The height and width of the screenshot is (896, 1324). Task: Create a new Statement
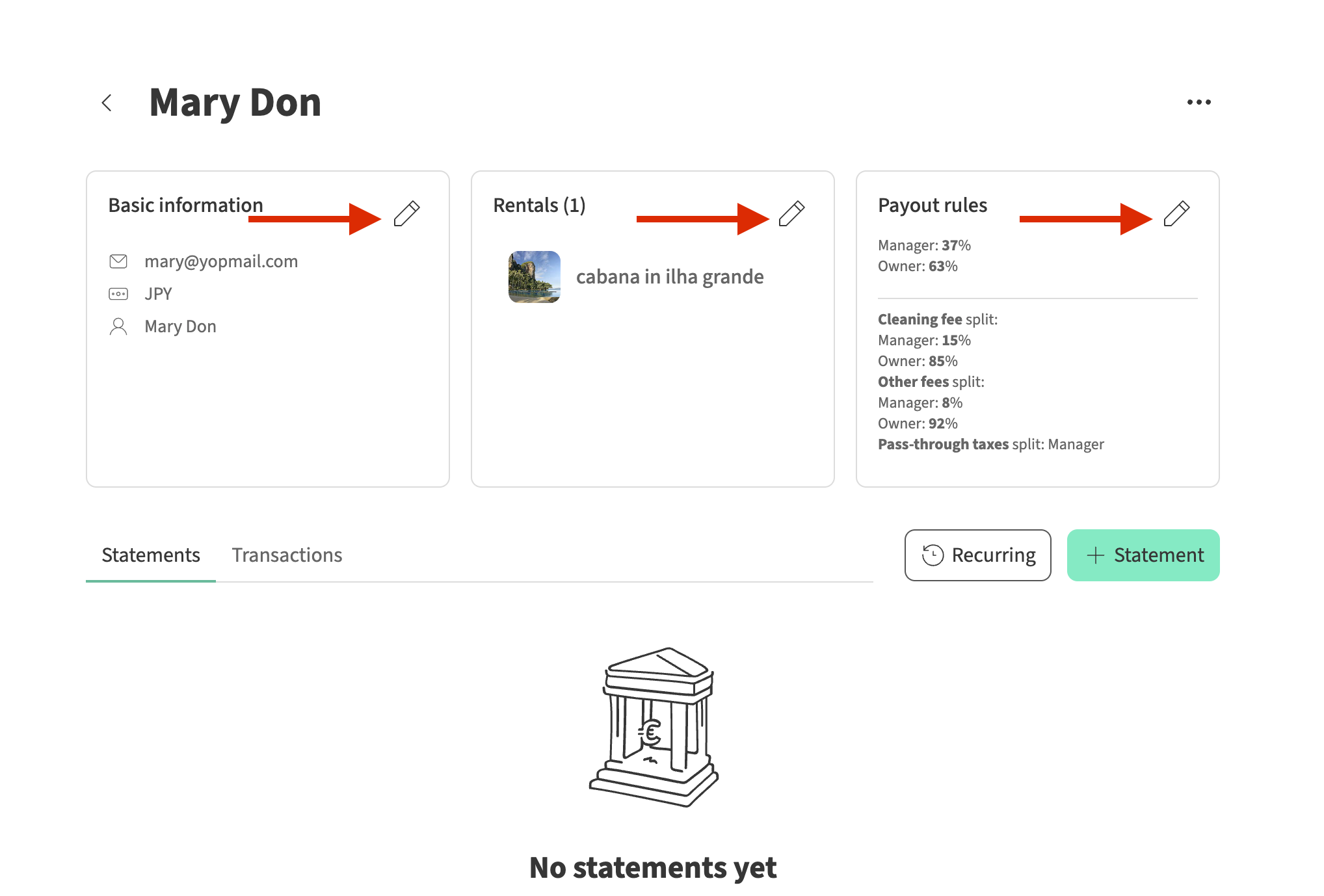click(1158, 555)
